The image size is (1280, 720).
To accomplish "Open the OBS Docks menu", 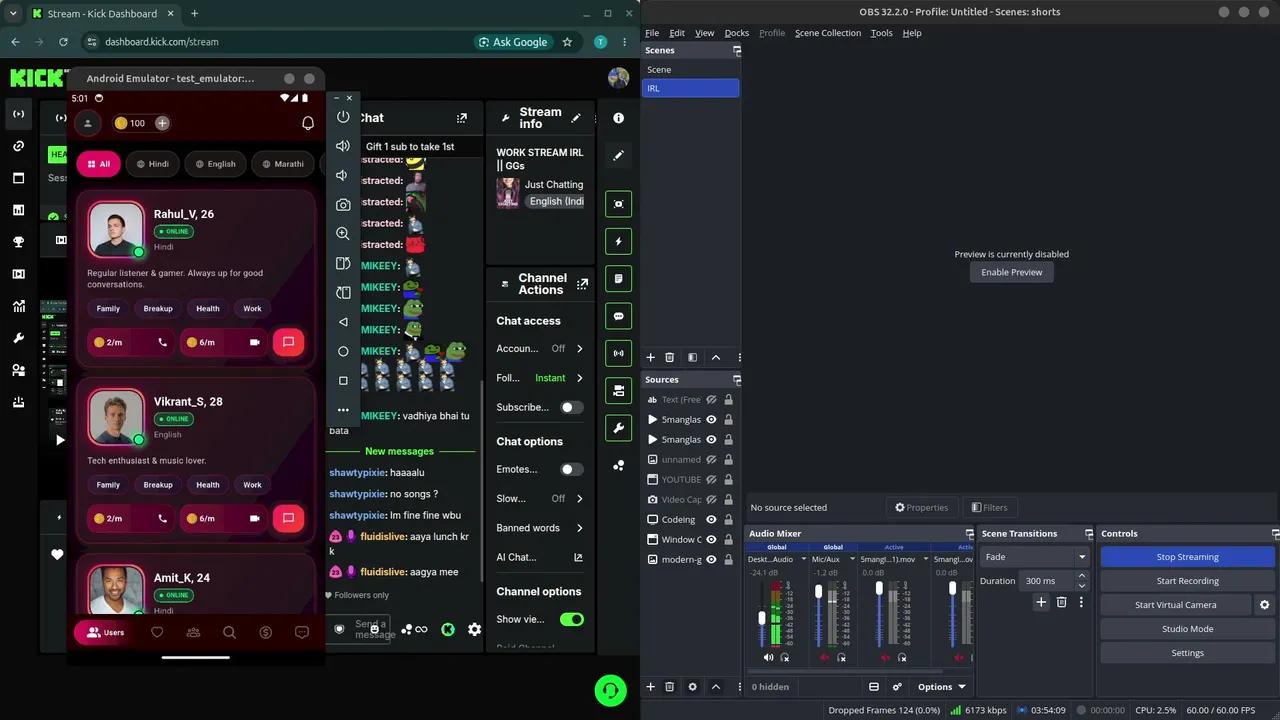I will (x=736, y=33).
